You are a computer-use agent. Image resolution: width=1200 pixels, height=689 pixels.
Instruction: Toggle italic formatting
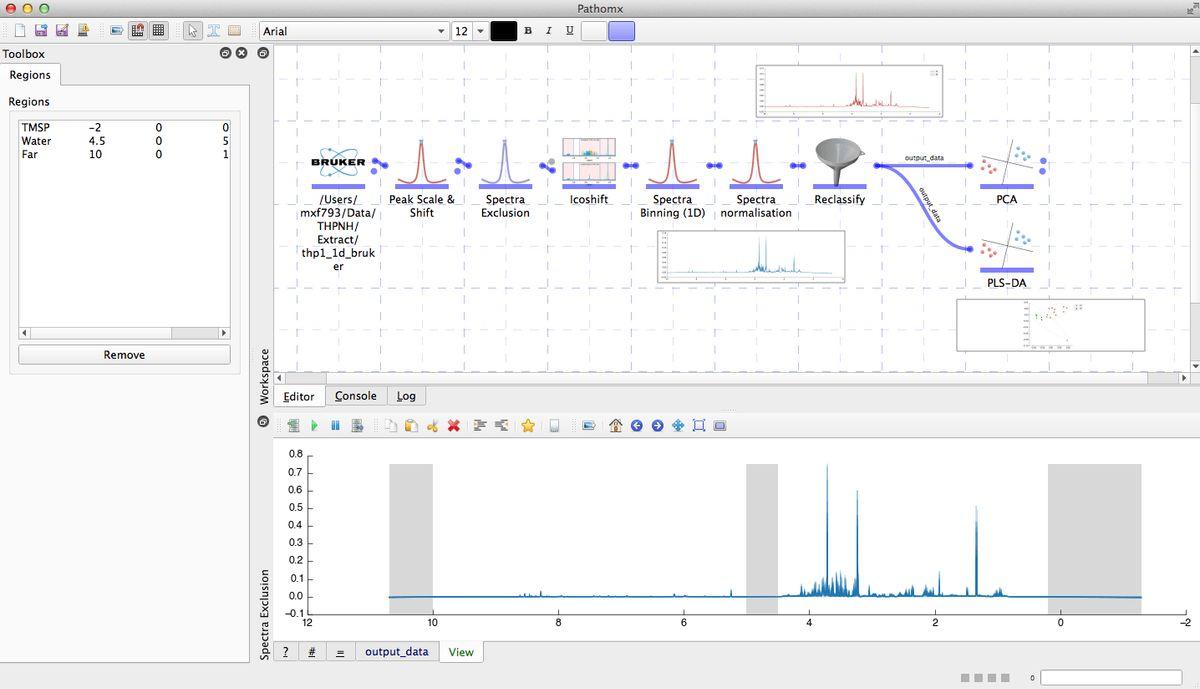548,31
